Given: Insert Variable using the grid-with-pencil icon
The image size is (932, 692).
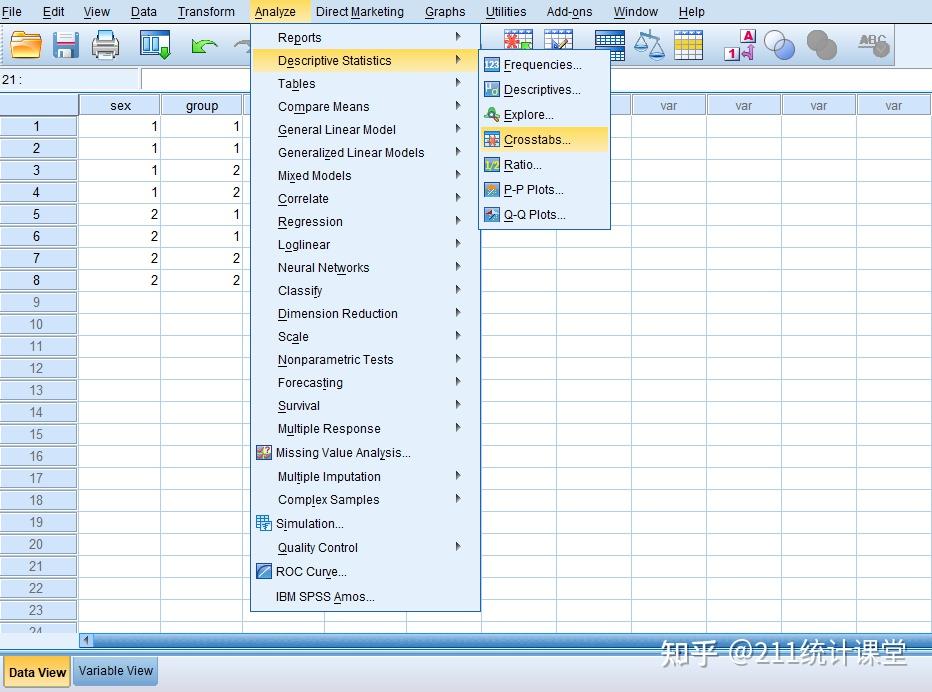Looking at the screenshot, I should 558,40.
